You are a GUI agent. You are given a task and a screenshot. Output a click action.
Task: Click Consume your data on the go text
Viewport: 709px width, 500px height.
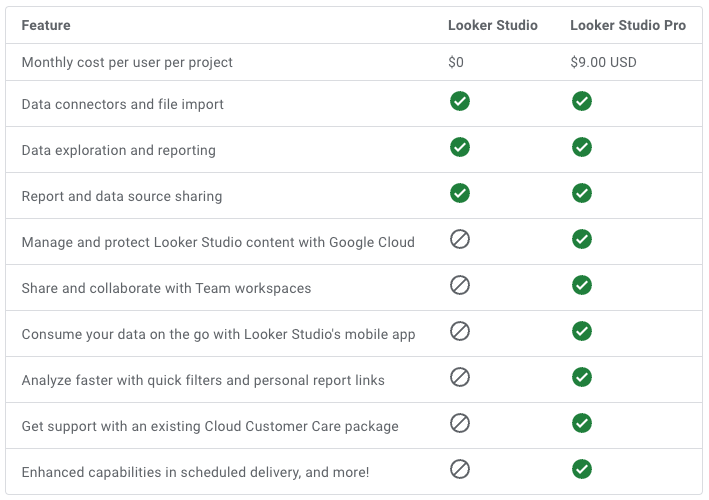tap(218, 334)
